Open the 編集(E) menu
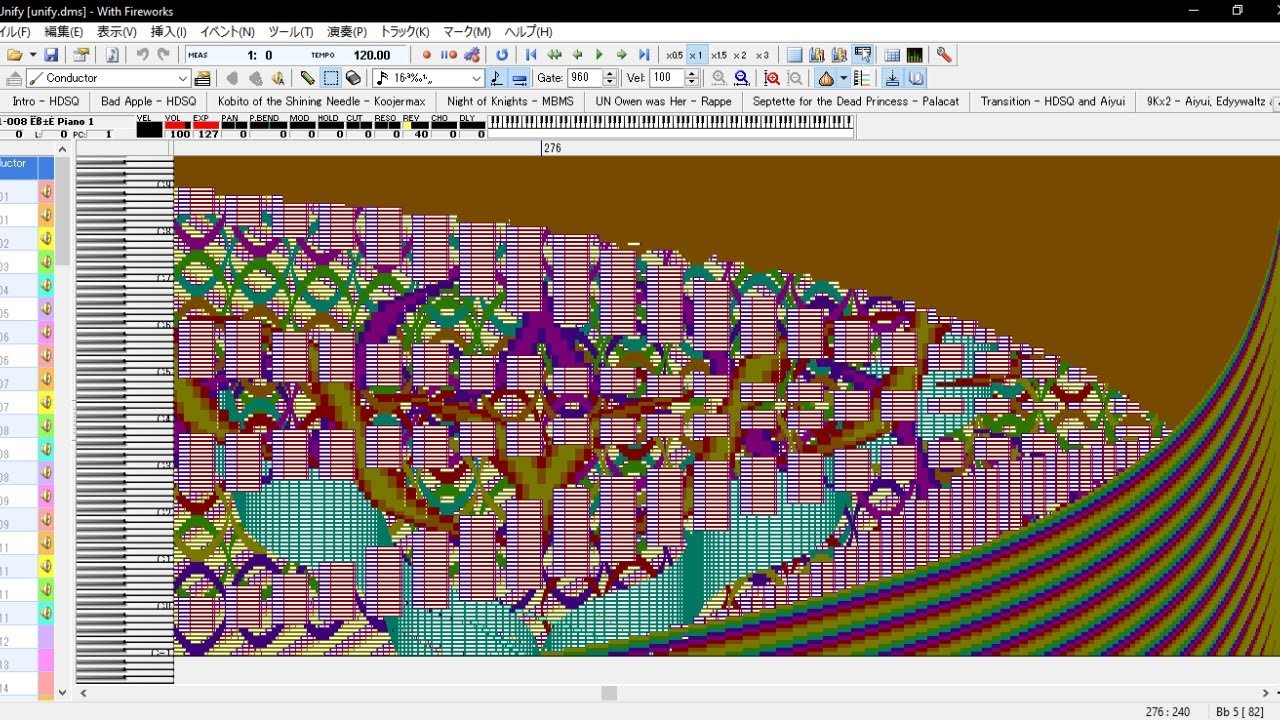The height and width of the screenshot is (720, 1280). (x=64, y=32)
